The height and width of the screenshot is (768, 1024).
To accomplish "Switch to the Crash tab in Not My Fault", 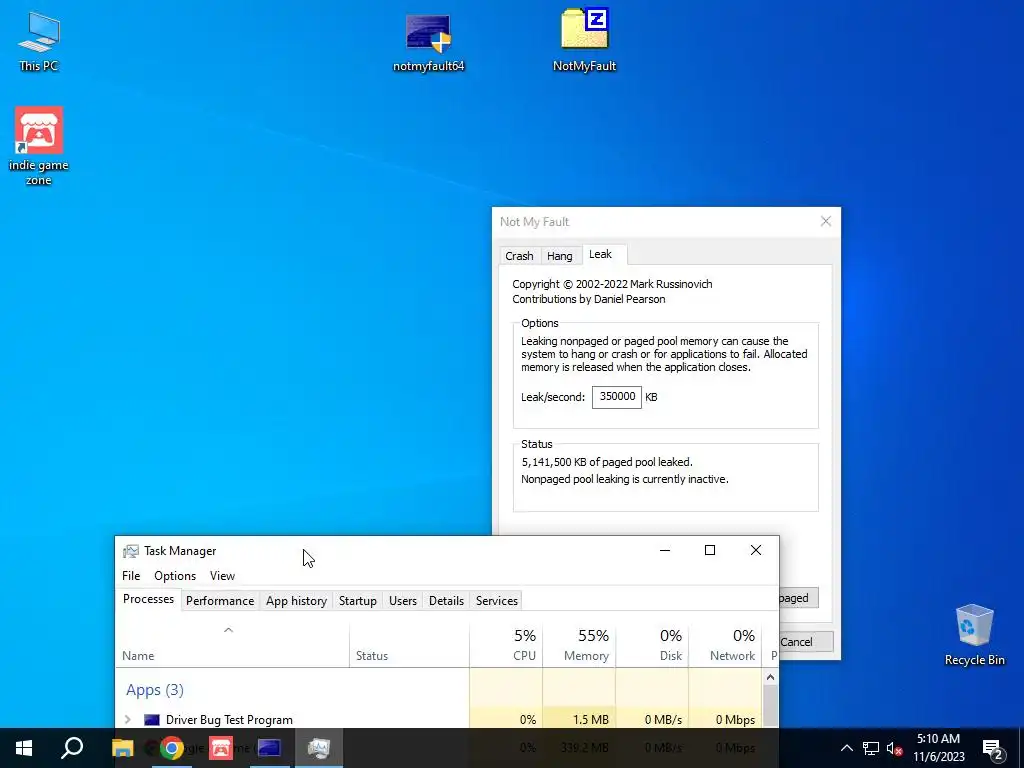I will coord(519,256).
